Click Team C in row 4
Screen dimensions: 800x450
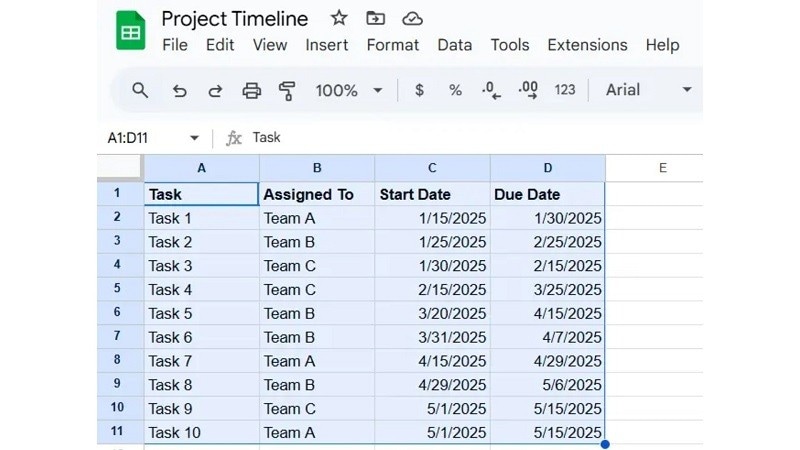(x=317, y=266)
